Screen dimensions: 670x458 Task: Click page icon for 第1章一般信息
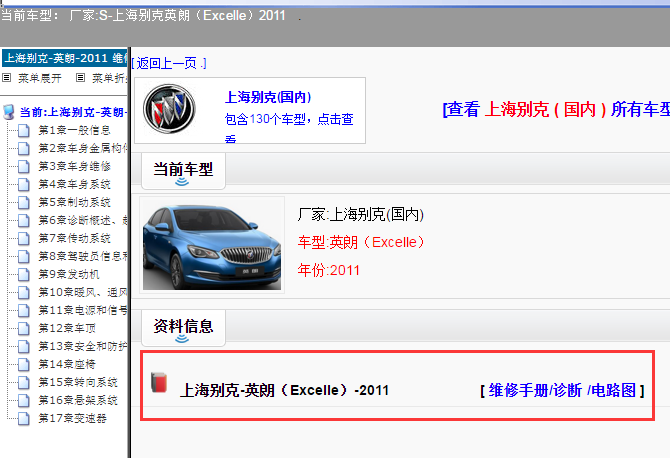coord(24,130)
